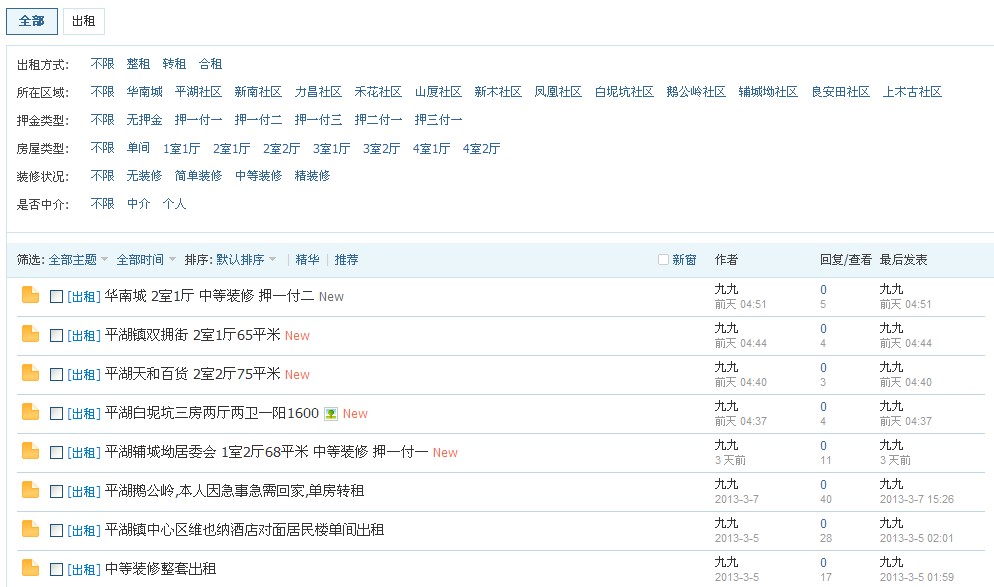Select 无装修 decoration status
The height and width of the screenshot is (587, 994).
click(145, 176)
